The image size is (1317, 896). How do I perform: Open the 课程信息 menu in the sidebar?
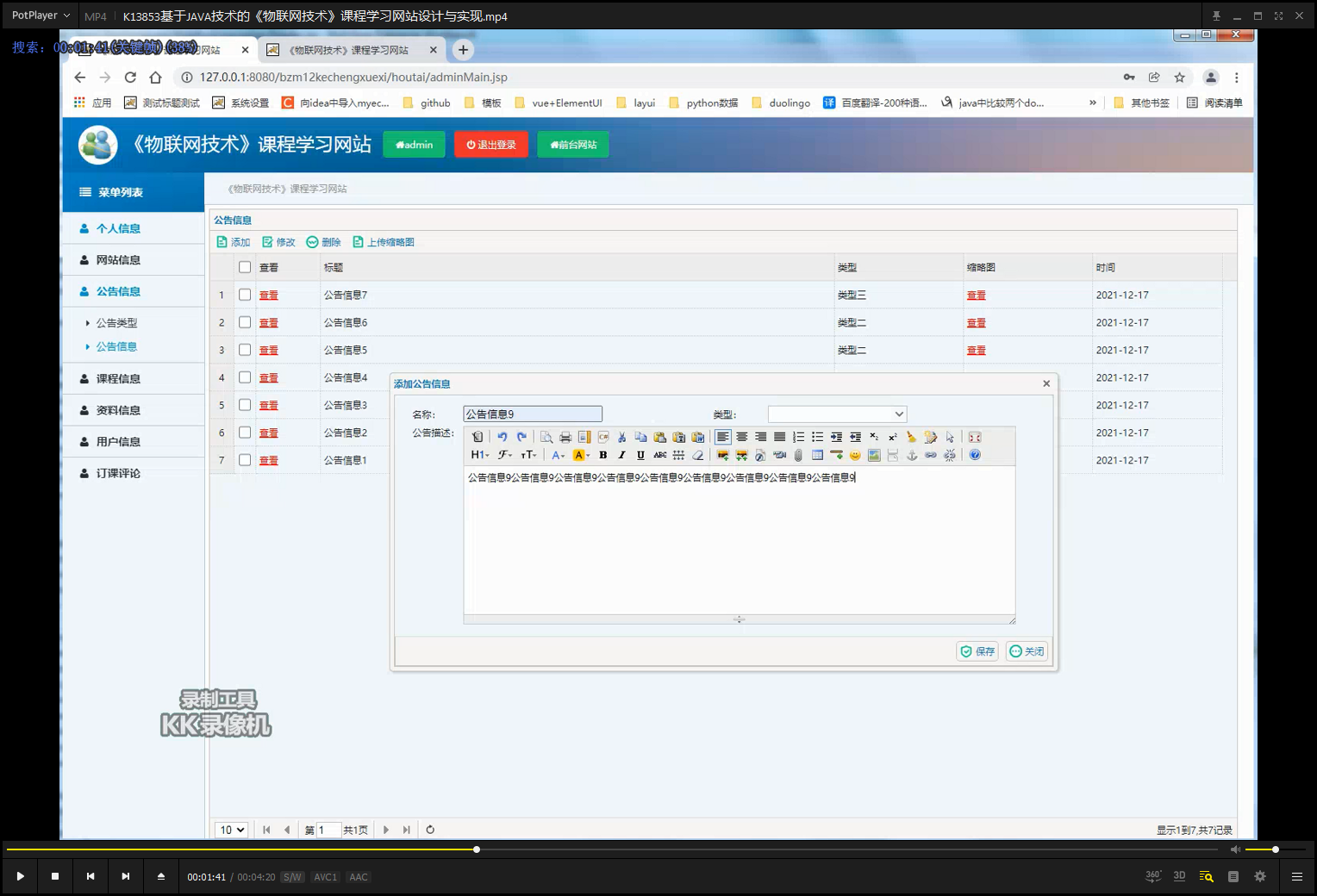pos(120,377)
